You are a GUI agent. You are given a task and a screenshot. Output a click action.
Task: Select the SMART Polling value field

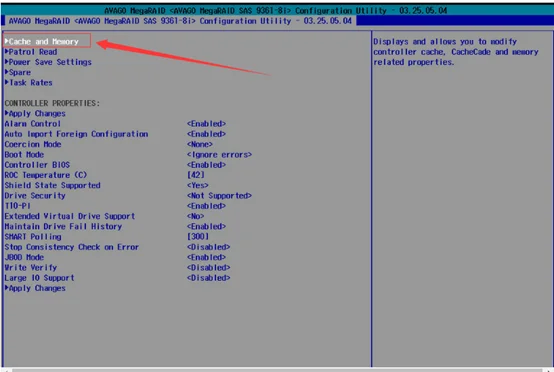pos(198,236)
